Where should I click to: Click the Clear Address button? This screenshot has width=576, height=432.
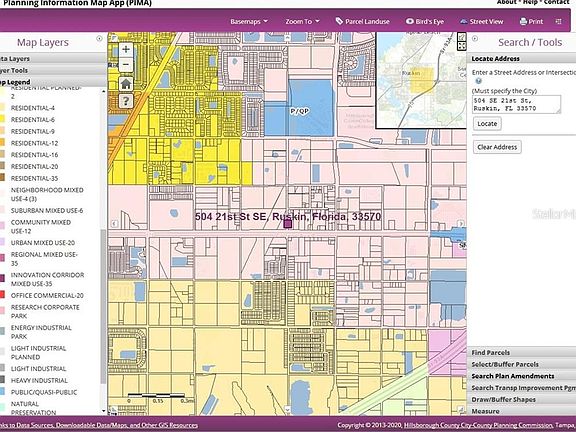coord(497,147)
